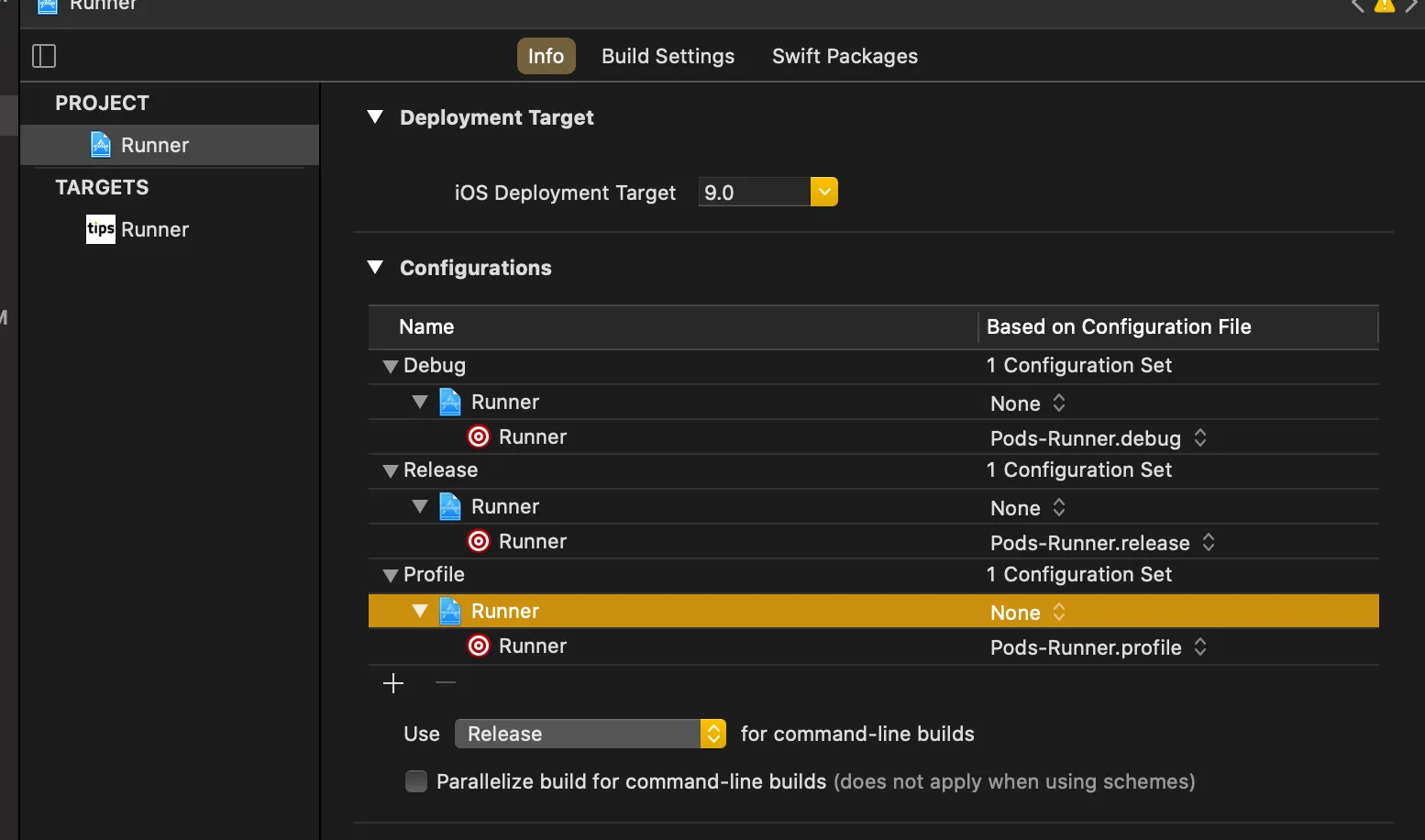Screen dimensions: 1425x840
Task: Collapse the Configurations section
Action: click(375, 268)
